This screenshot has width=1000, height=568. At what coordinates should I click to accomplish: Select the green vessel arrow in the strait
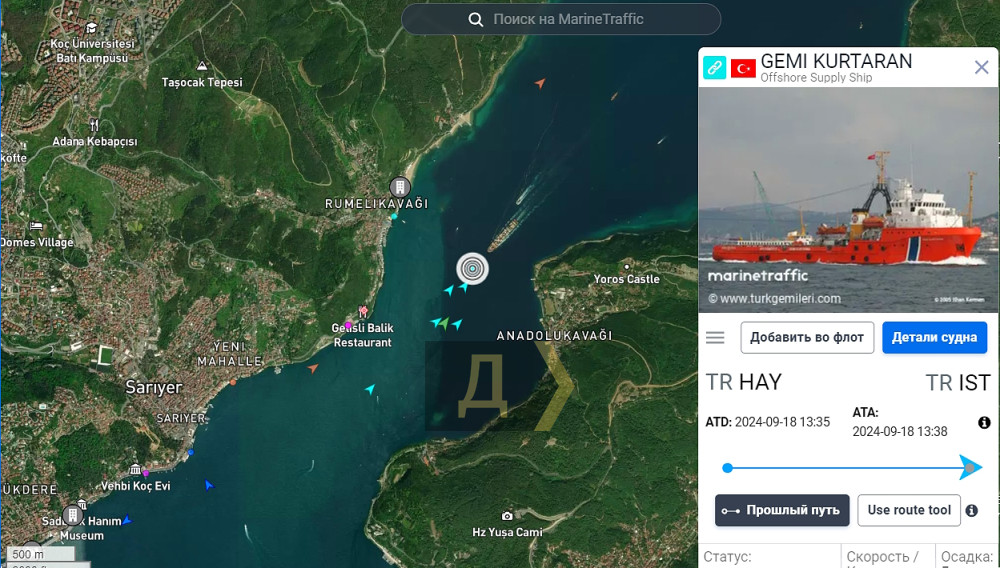(x=444, y=323)
